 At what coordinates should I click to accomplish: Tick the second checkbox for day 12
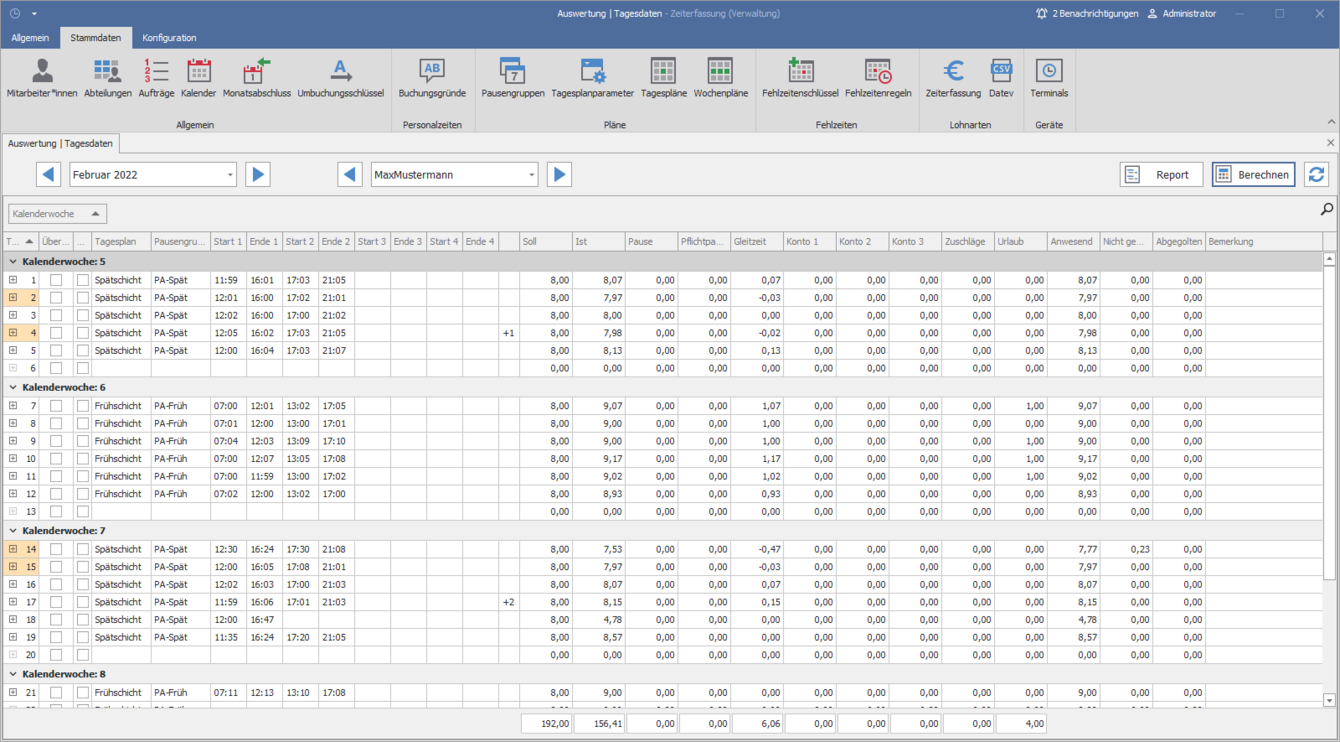83,494
